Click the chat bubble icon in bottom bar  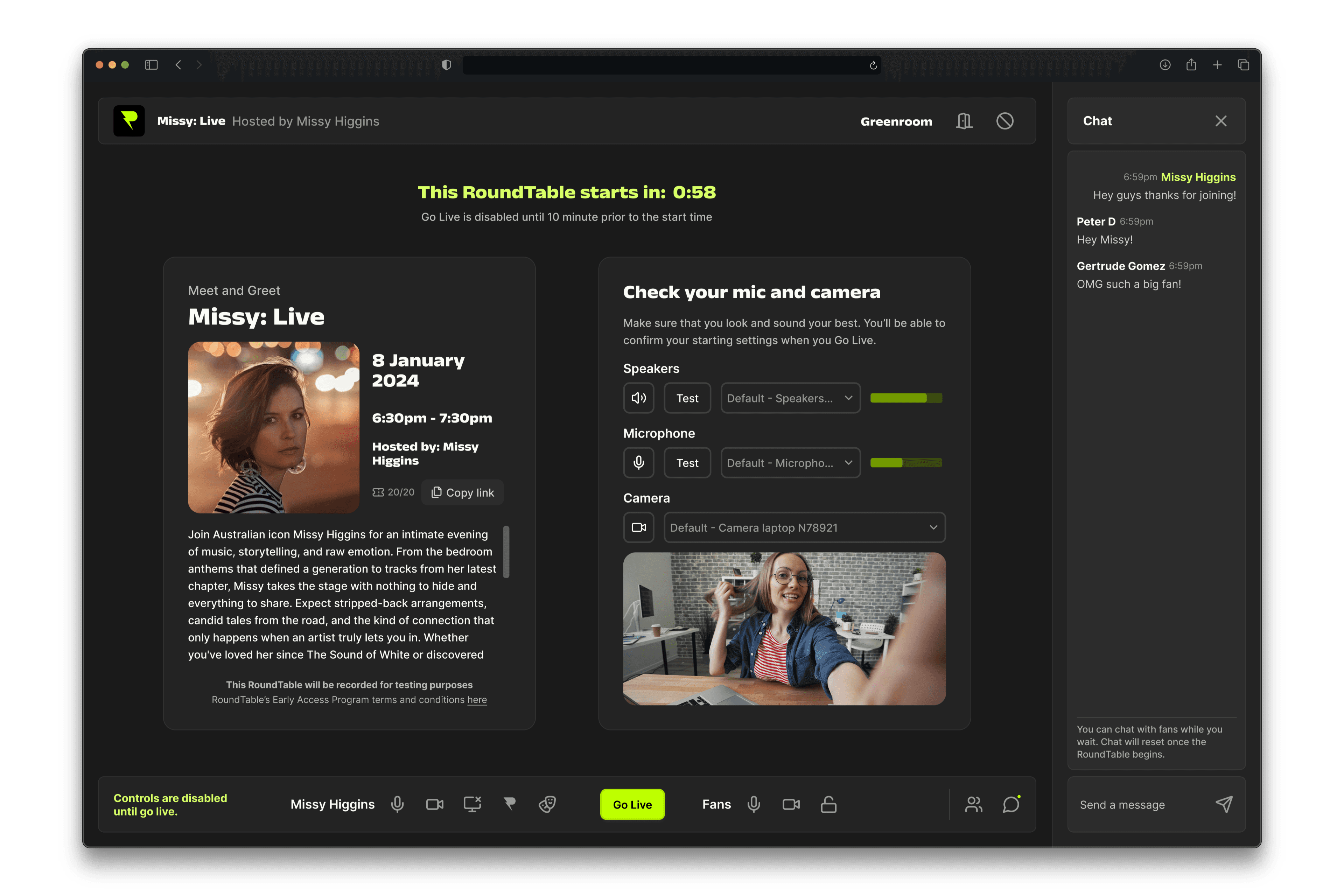coord(1011,804)
